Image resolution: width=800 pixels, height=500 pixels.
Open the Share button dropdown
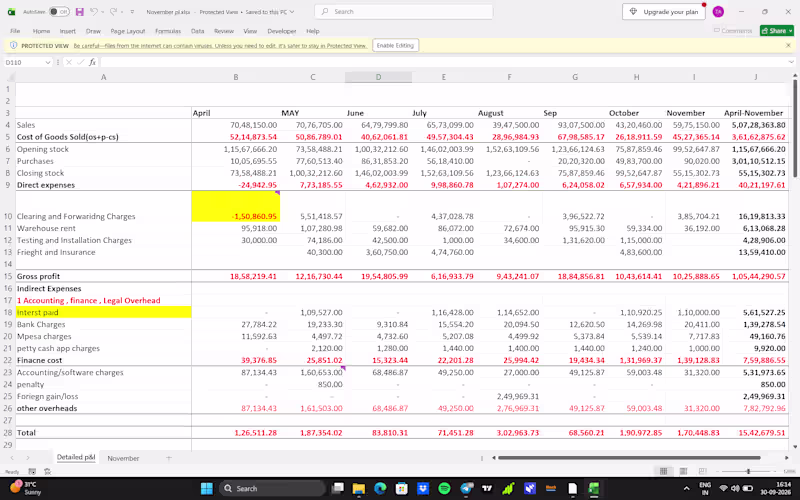coord(790,31)
